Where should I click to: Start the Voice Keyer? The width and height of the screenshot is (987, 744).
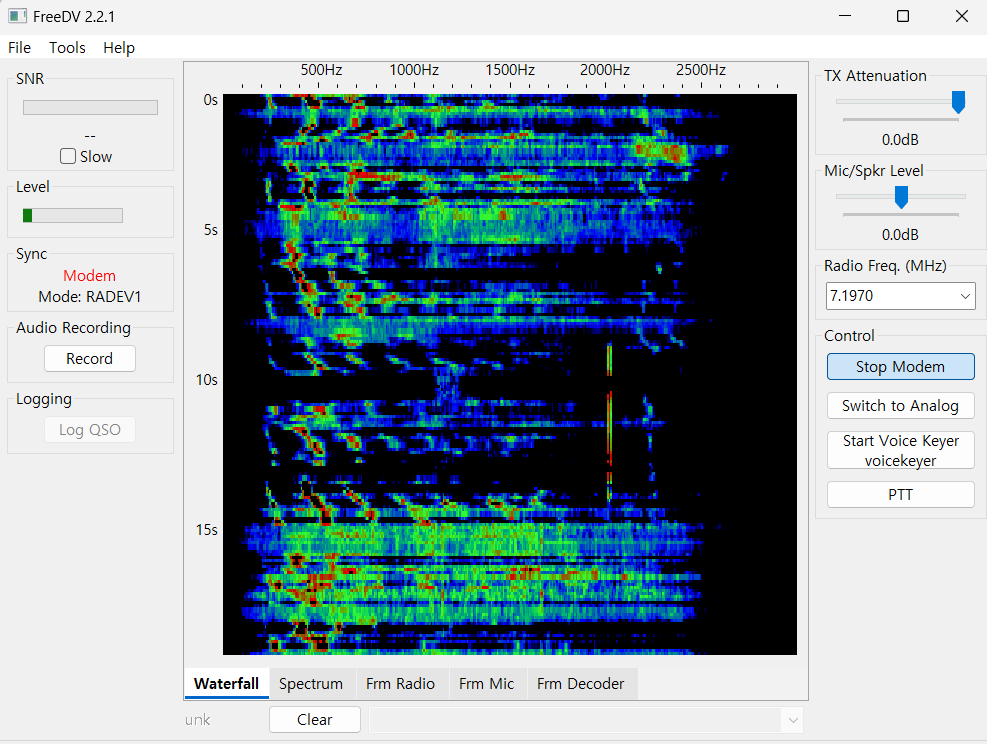point(900,450)
